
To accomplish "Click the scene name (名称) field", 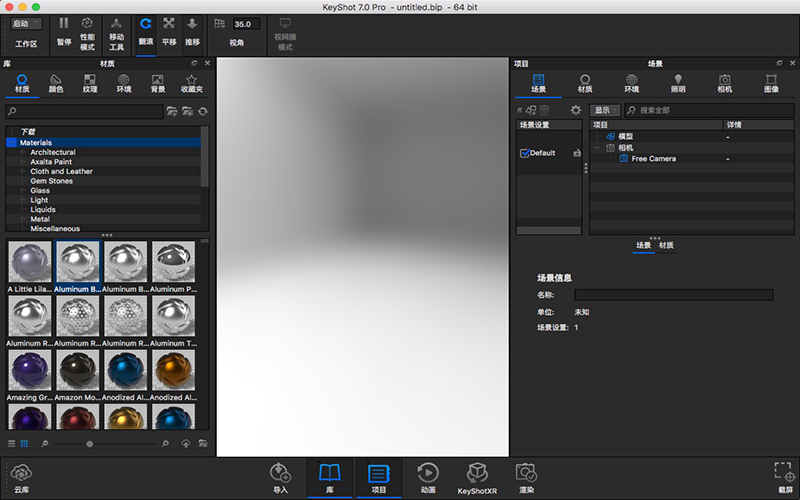I will point(673,295).
